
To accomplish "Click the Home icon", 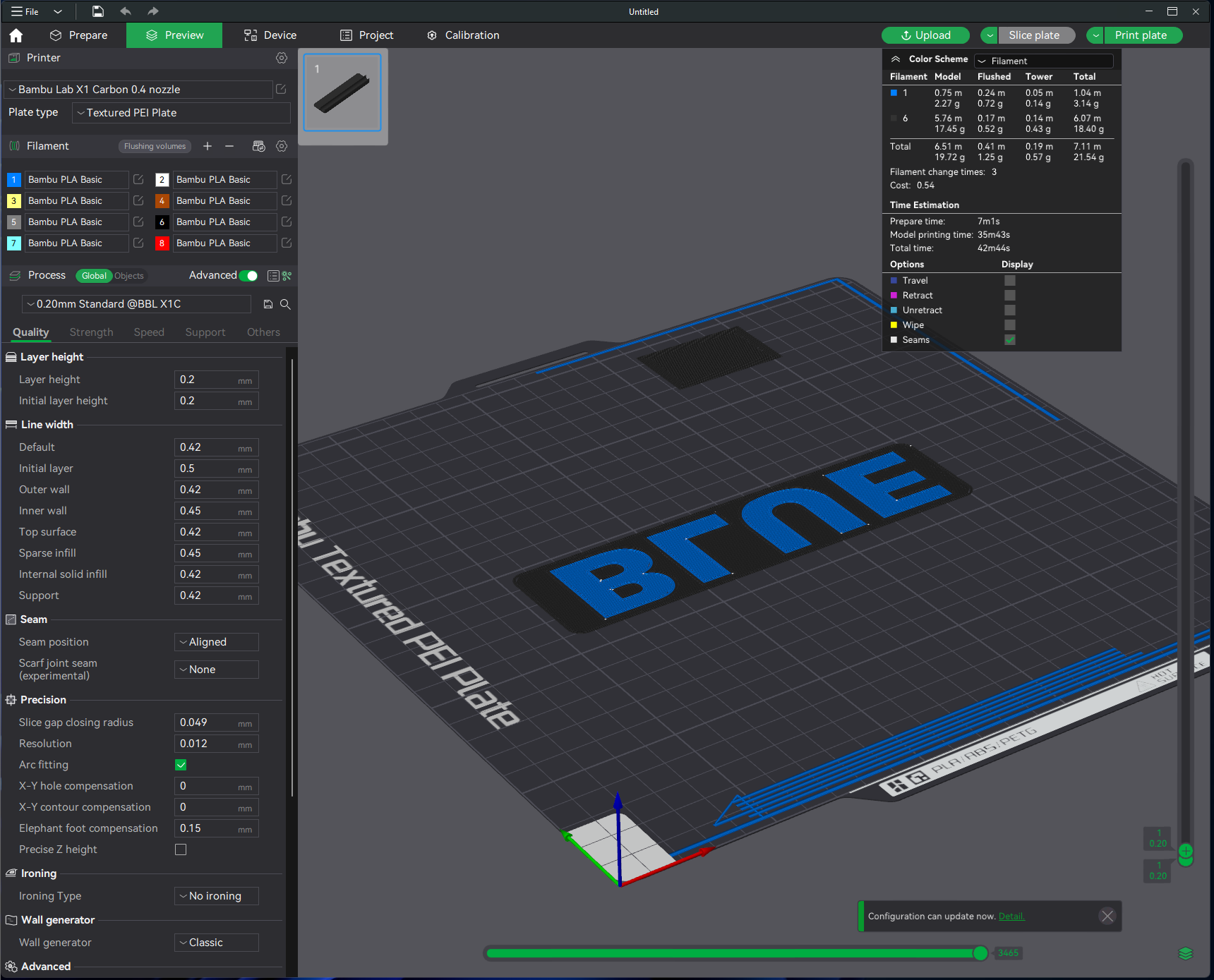I will point(16,35).
